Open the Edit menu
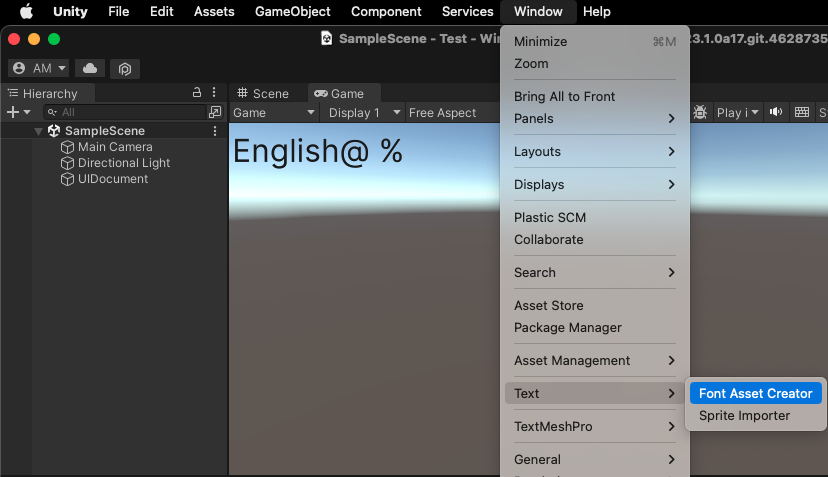Screen dimensions: 828x477 click(x=161, y=11)
